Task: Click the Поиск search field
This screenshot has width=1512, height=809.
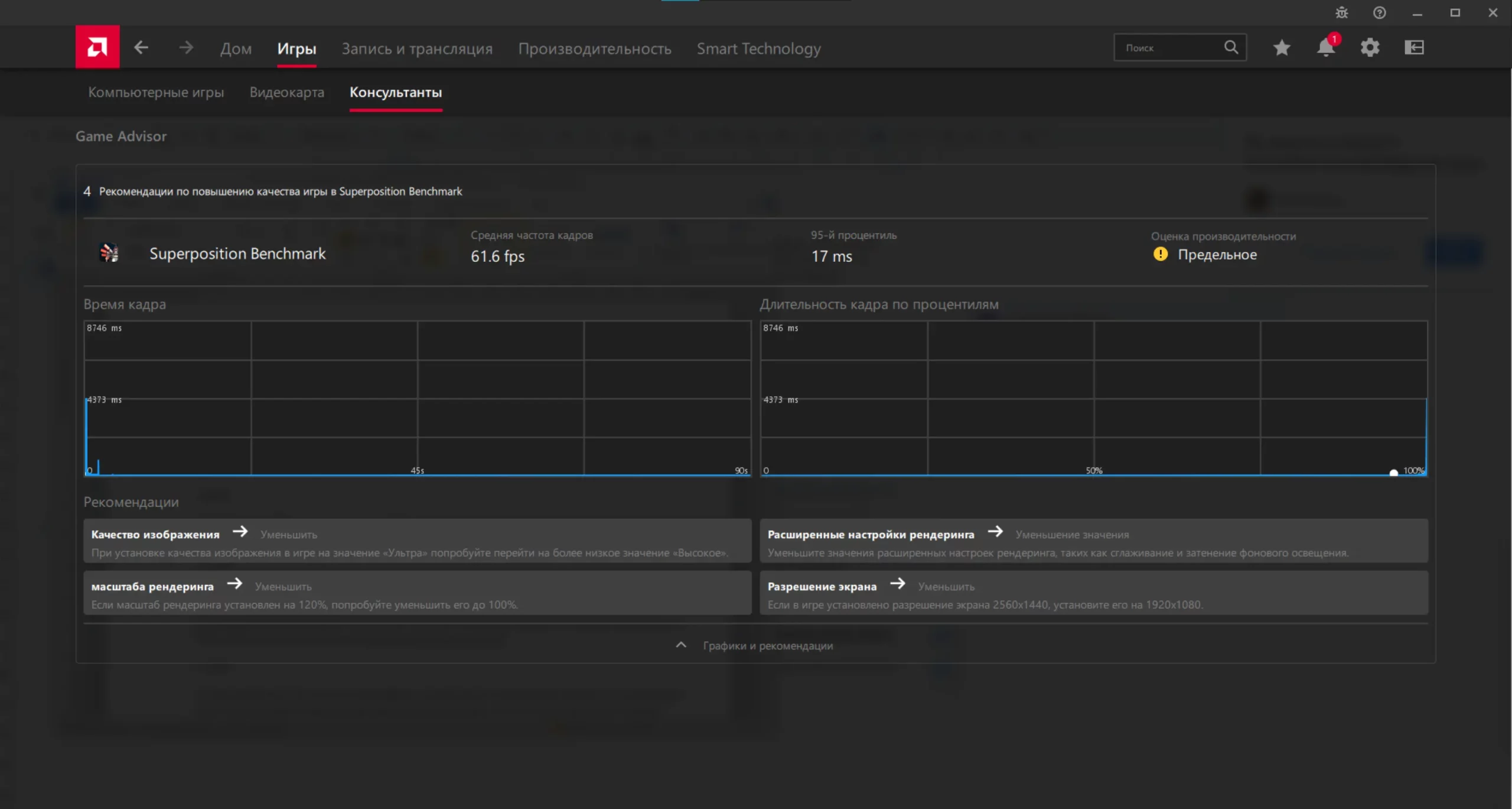Action: [x=1166, y=48]
